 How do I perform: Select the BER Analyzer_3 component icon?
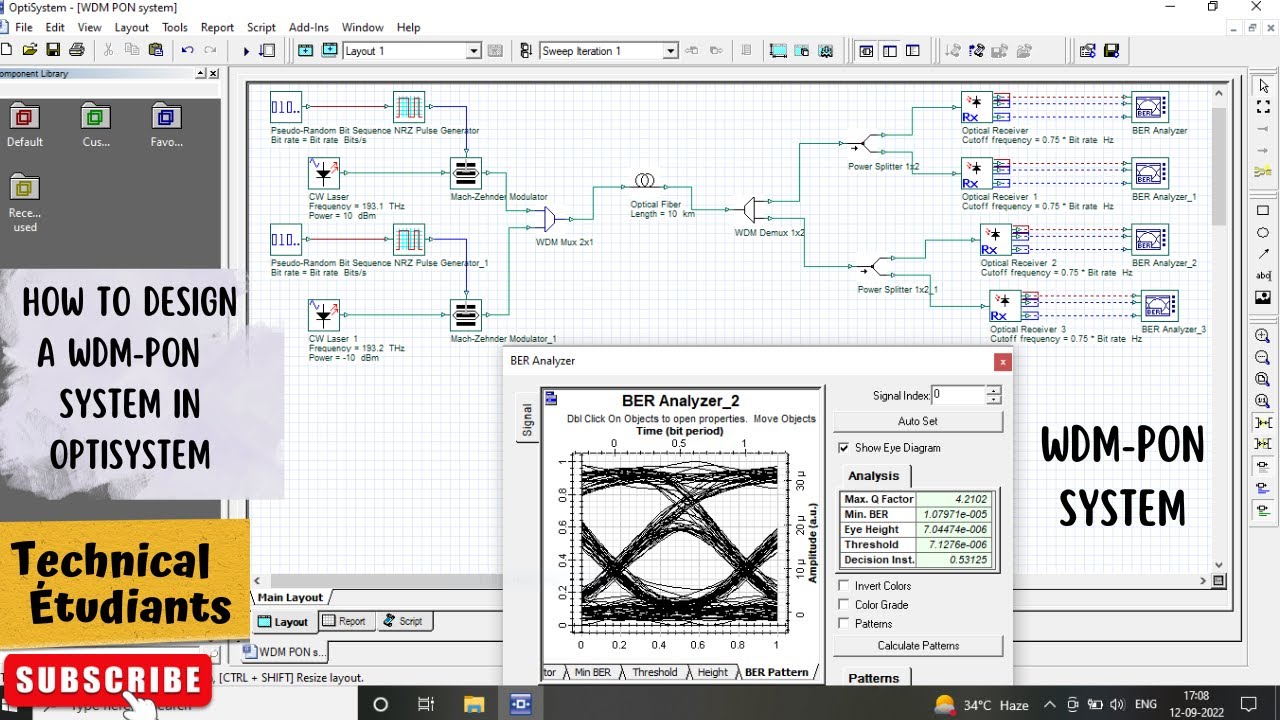1160,305
